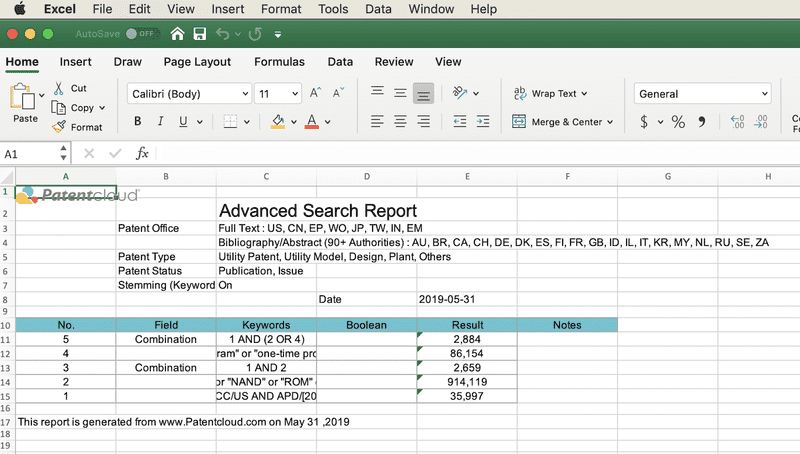The height and width of the screenshot is (454, 800).
Task: Apply Percent Style format
Action: (678, 122)
